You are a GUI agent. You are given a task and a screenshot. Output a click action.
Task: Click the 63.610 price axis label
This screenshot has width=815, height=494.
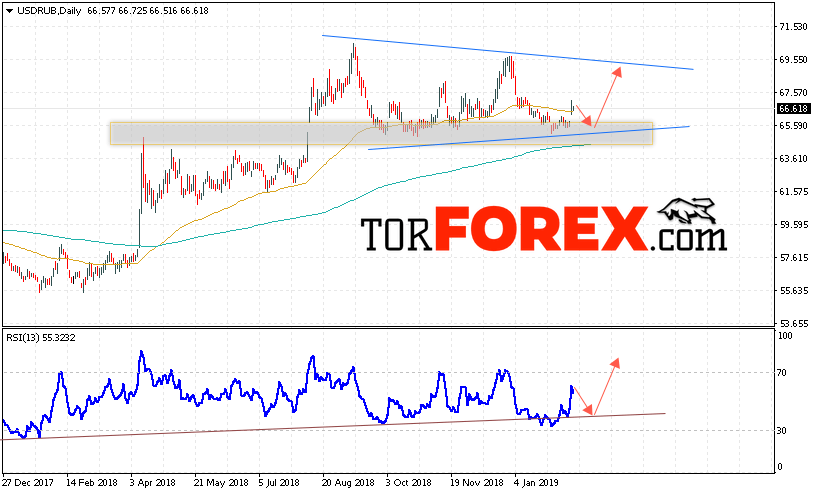(x=793, y=159)
